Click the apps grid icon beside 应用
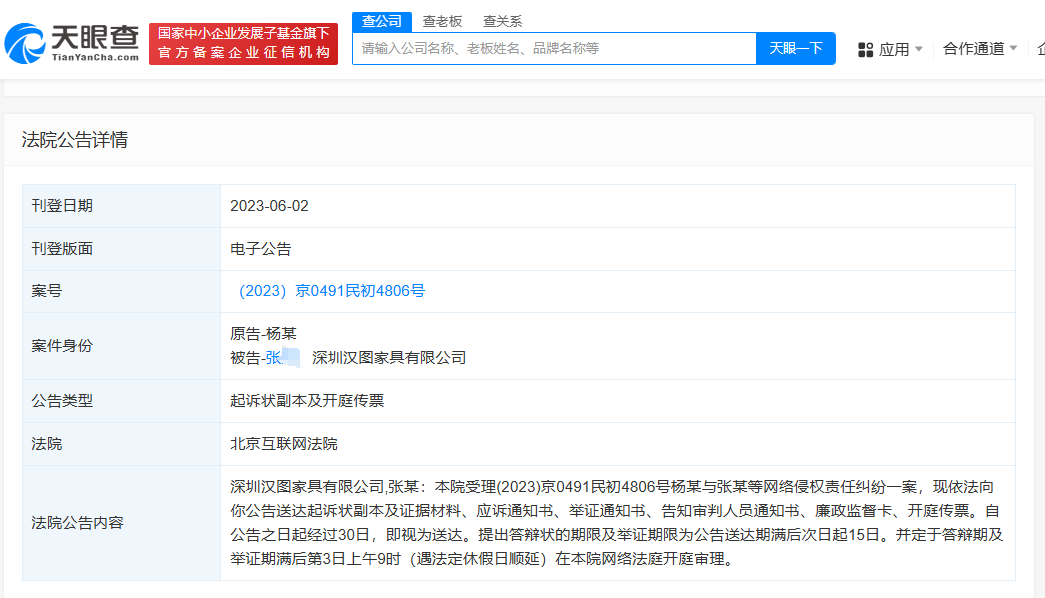 [x=864, y=48]
